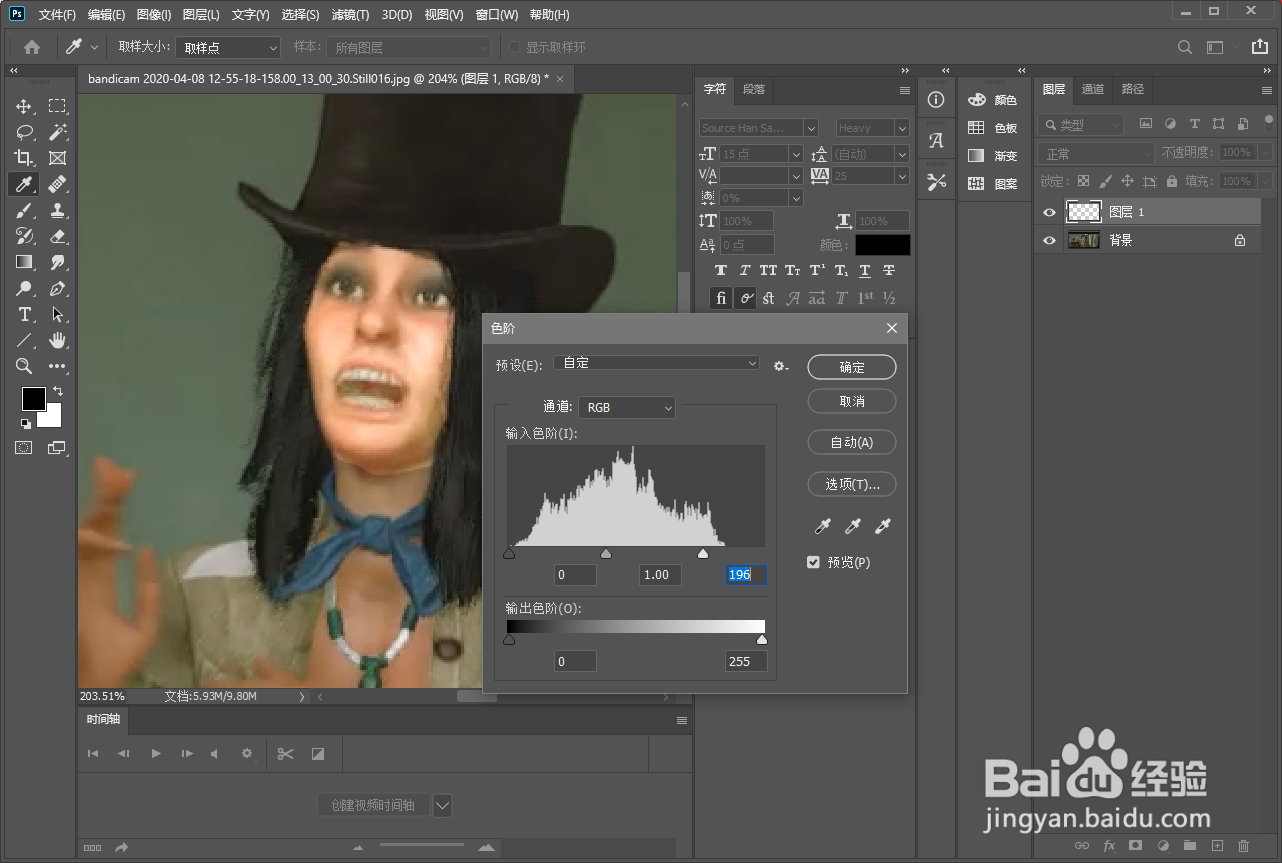Select the Dodge tool
1282x863 pixels.
point(24,288)
